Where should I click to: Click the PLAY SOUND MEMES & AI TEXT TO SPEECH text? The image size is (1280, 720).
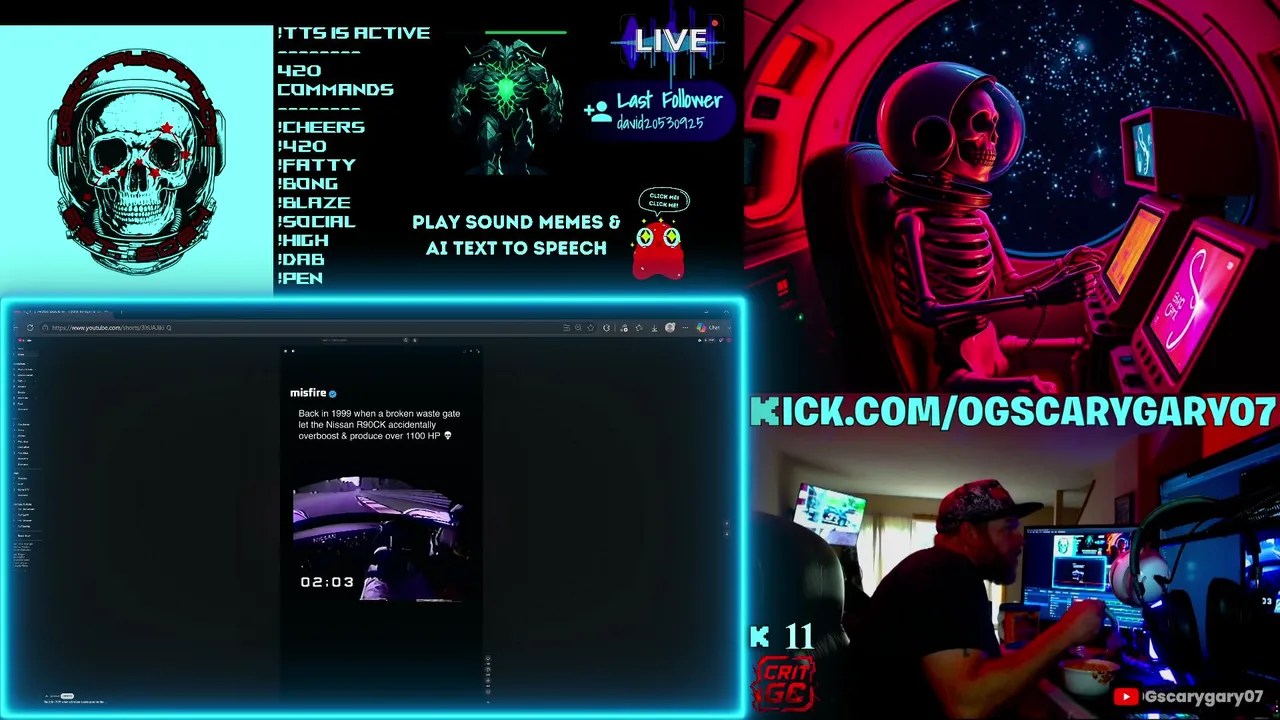click(516, 235)
